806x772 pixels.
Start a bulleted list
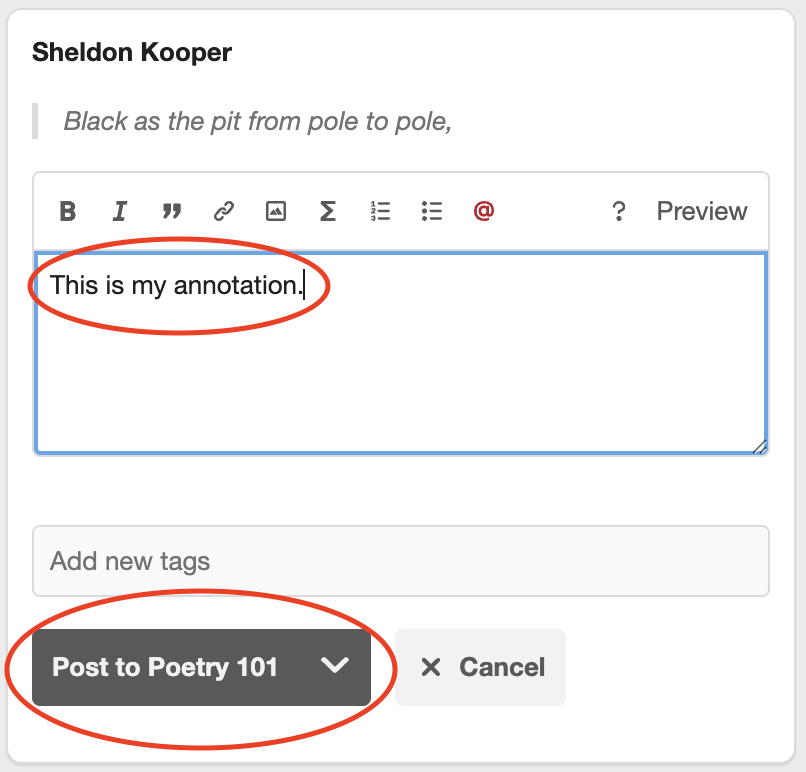[432, 211]
